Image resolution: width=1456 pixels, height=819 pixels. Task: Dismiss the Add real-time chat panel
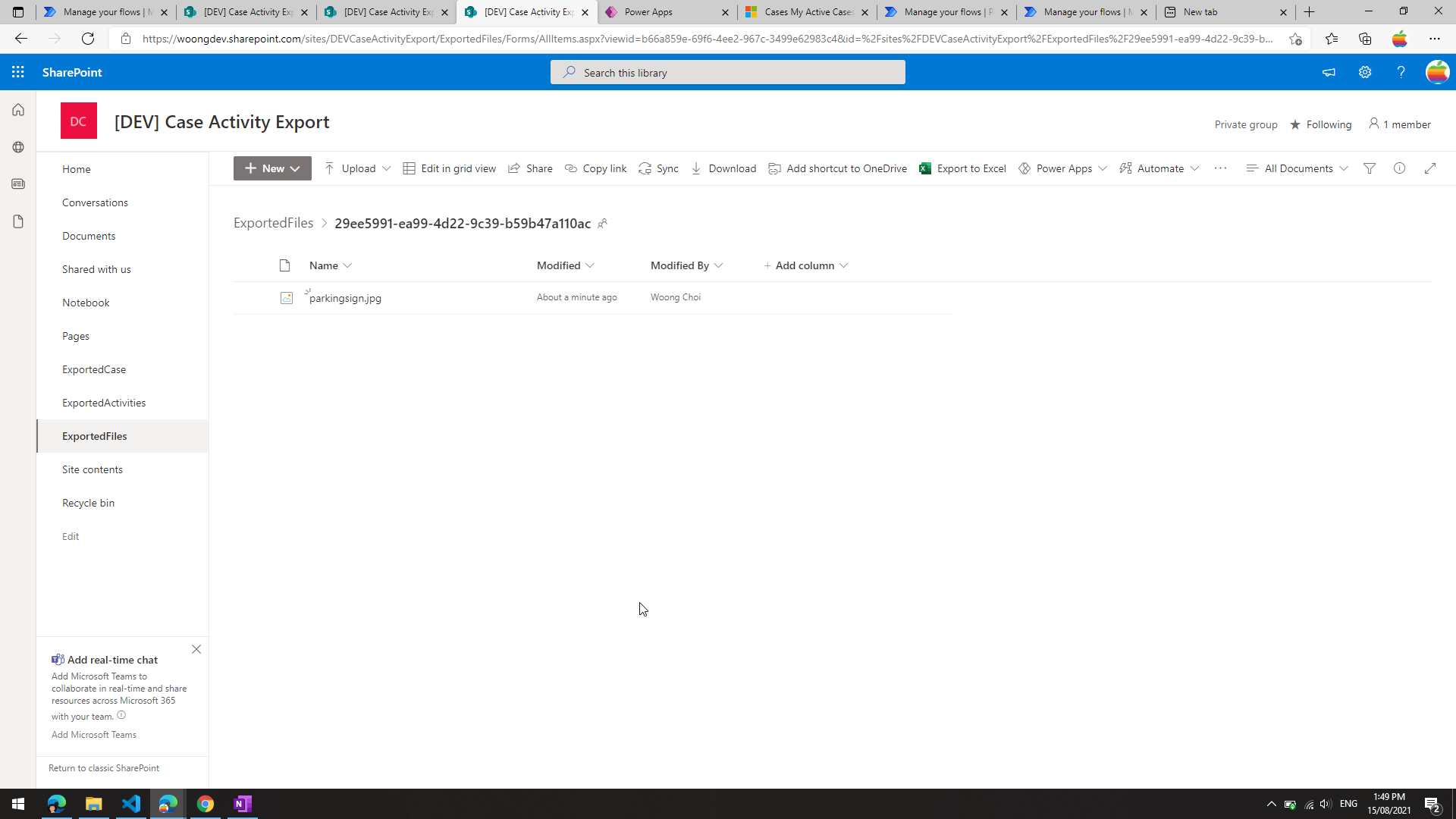(x=196, y=649)
